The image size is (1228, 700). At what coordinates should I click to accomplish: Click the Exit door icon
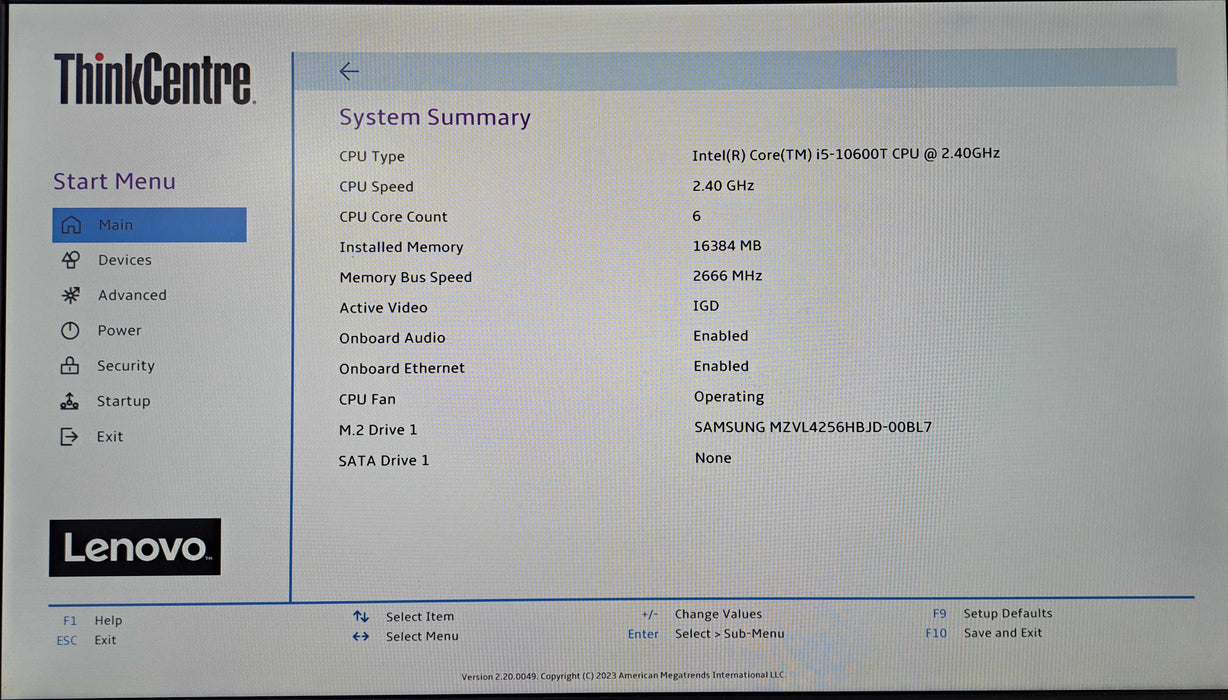point(69,436)
